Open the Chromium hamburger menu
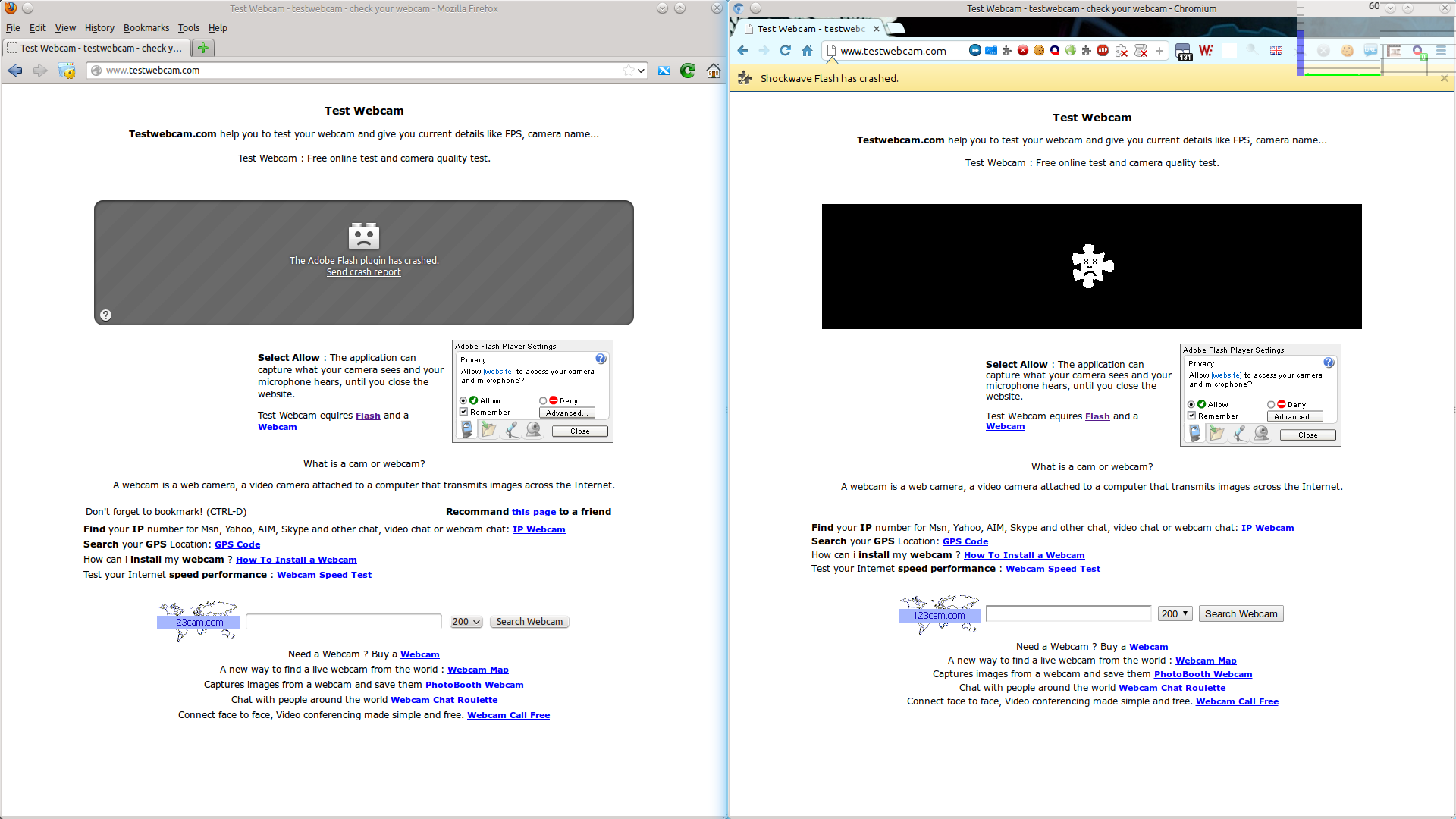 pos(1441,51)
